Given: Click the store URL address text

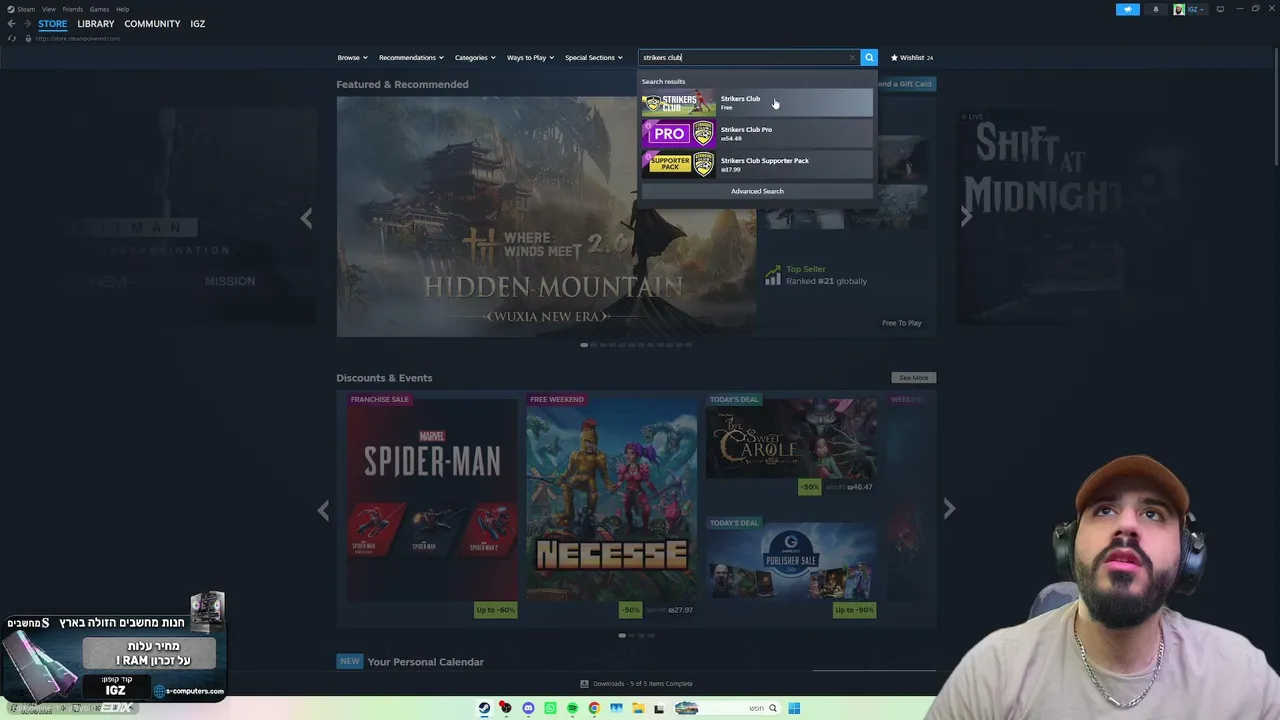Looking at the screenshot, I should [x=78, y=39].
